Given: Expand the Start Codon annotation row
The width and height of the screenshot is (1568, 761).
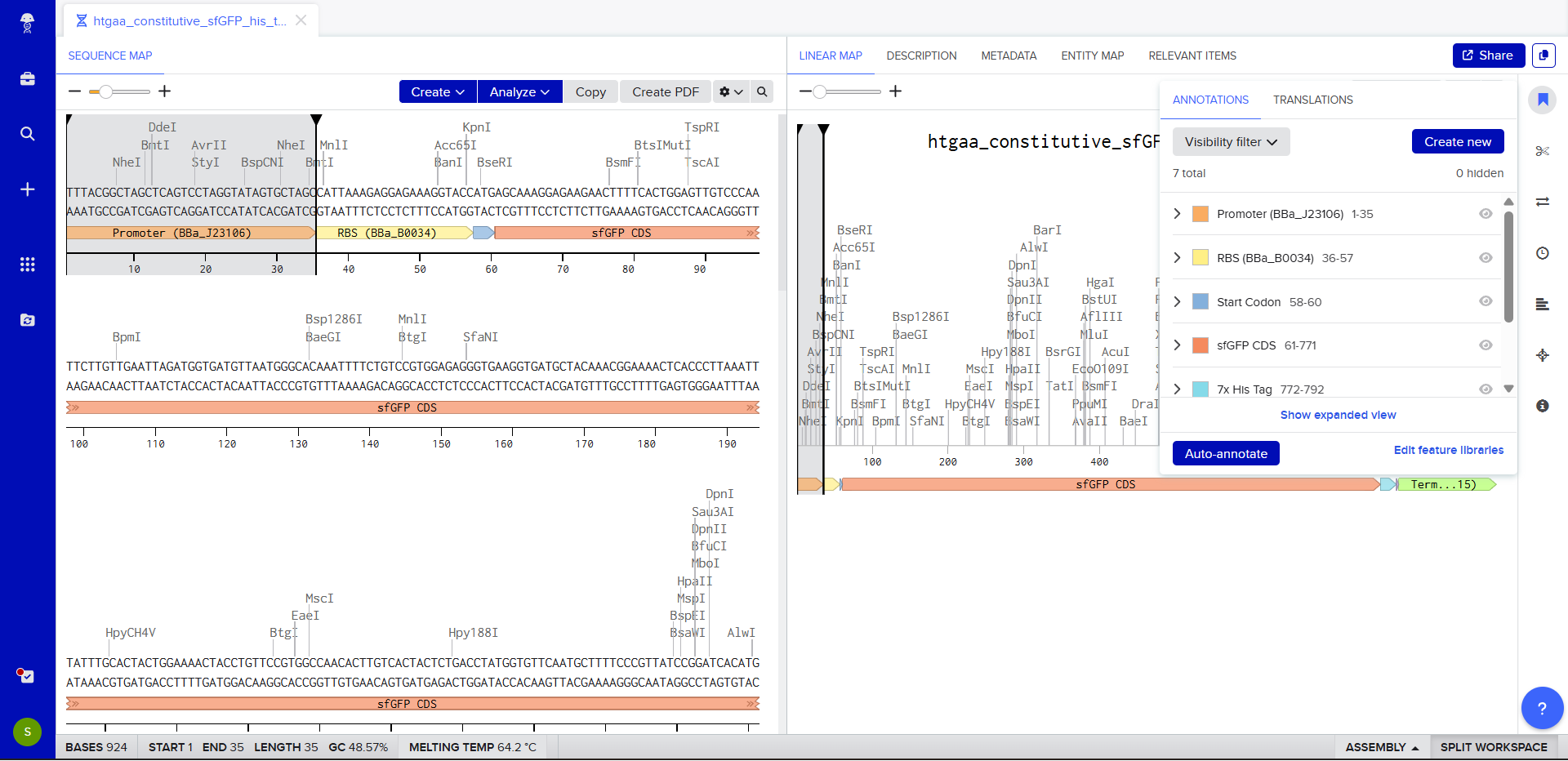Looking at the screenshot, I should pyautogui.click(x=1177, y=302).
